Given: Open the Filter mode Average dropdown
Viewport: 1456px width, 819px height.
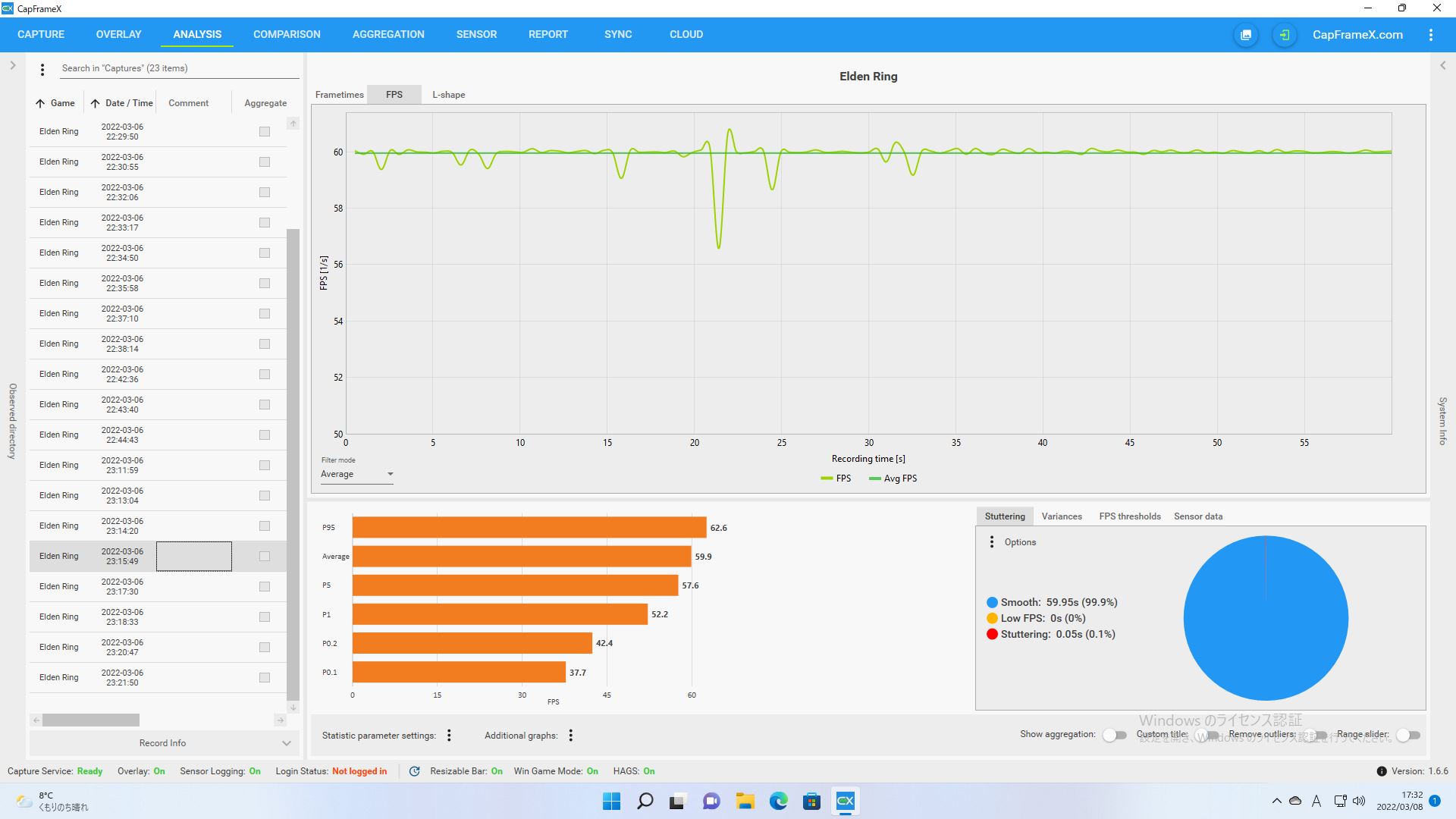Looking at the screenshot, I should point(356,474).
